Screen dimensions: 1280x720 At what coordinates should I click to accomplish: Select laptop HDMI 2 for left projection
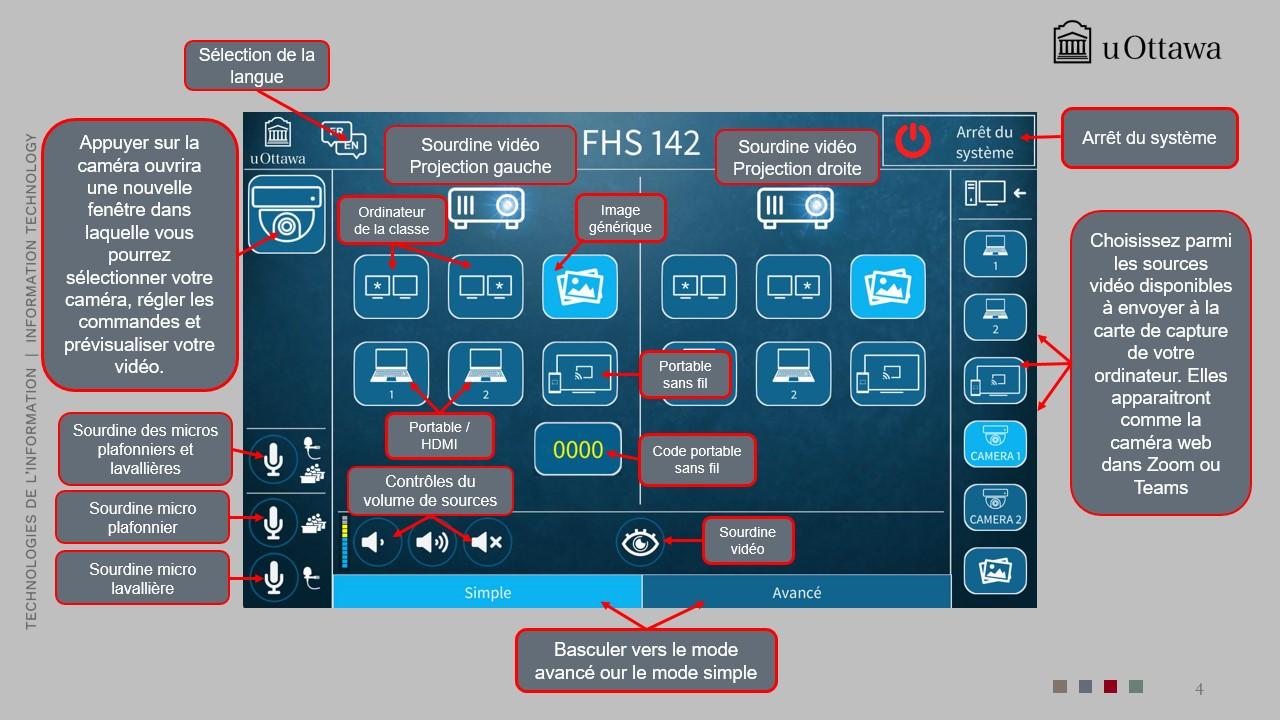[x=485, y=374]
